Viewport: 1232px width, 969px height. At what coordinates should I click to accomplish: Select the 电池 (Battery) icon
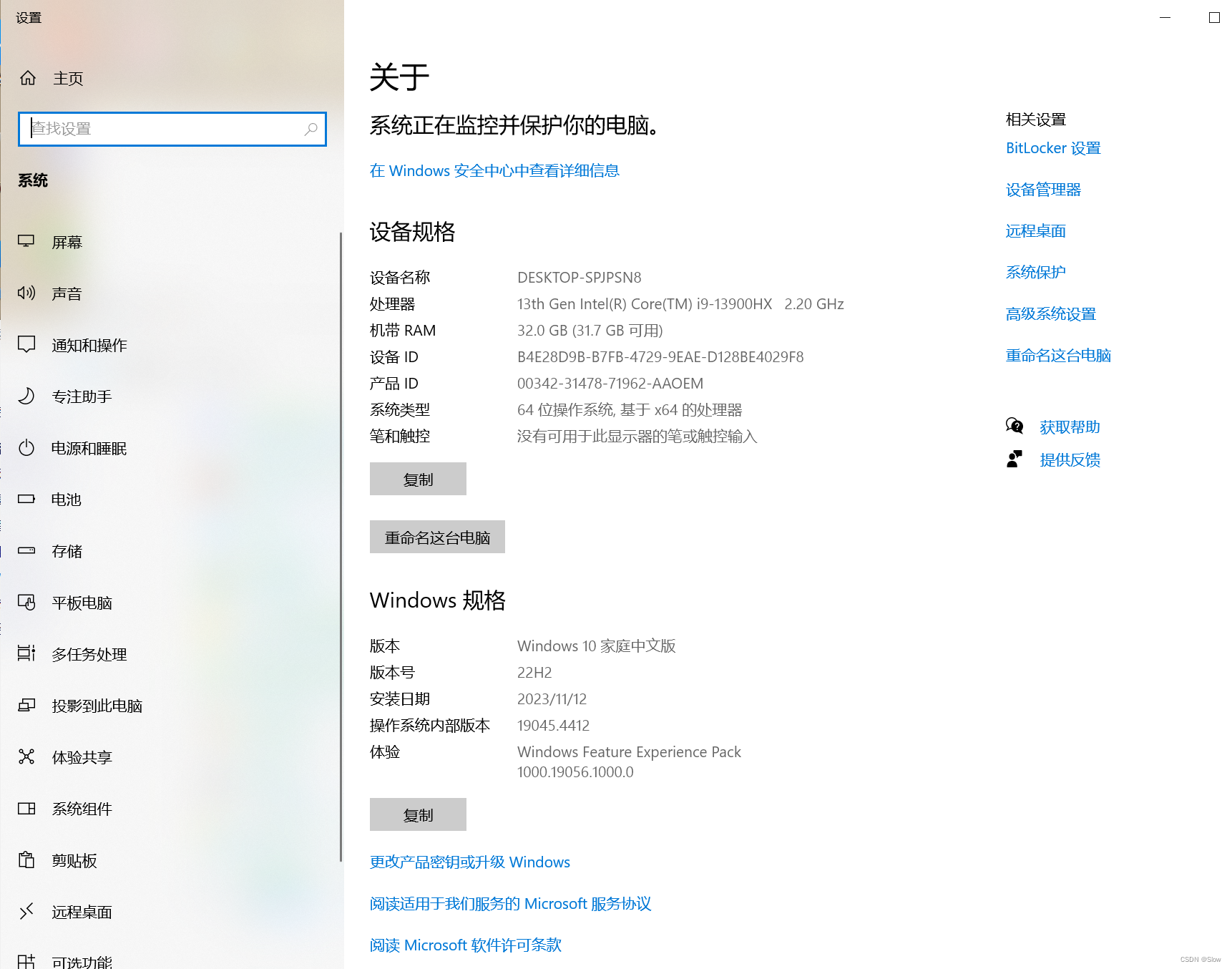[26, 500]
